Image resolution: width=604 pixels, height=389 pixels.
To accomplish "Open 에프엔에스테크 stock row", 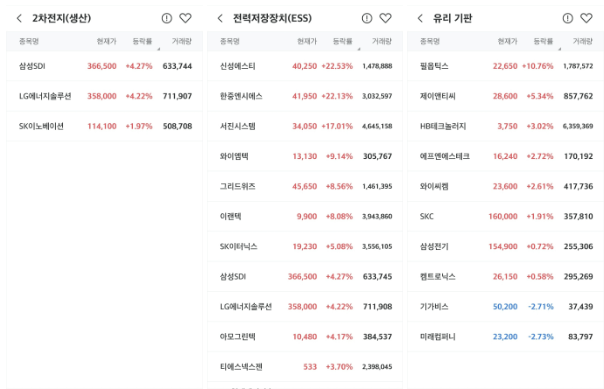I will [505, 156].
